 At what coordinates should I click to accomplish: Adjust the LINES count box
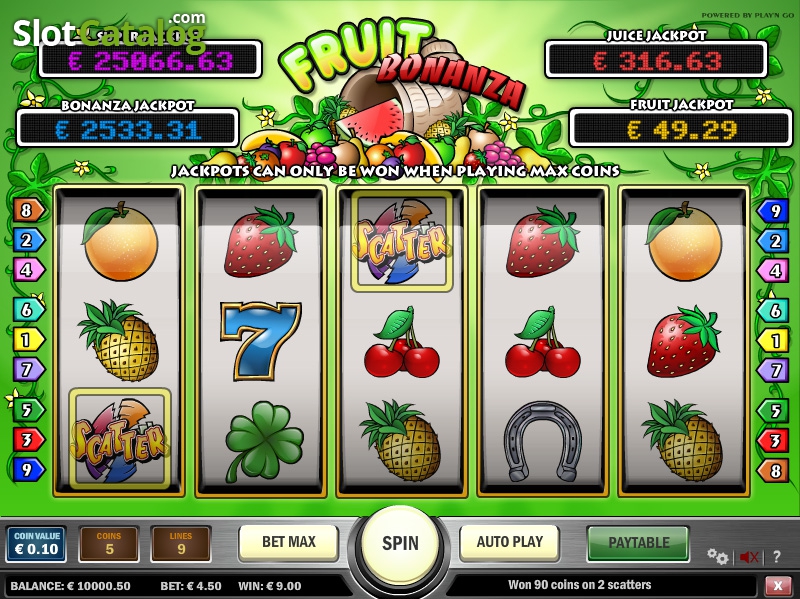tap(181, 544)
